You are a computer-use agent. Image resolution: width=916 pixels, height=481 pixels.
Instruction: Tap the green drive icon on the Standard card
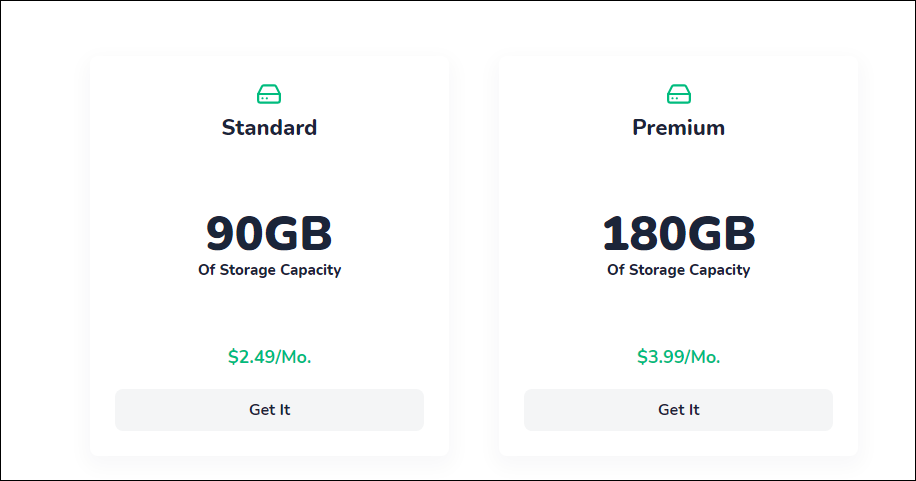click(269, 95)
